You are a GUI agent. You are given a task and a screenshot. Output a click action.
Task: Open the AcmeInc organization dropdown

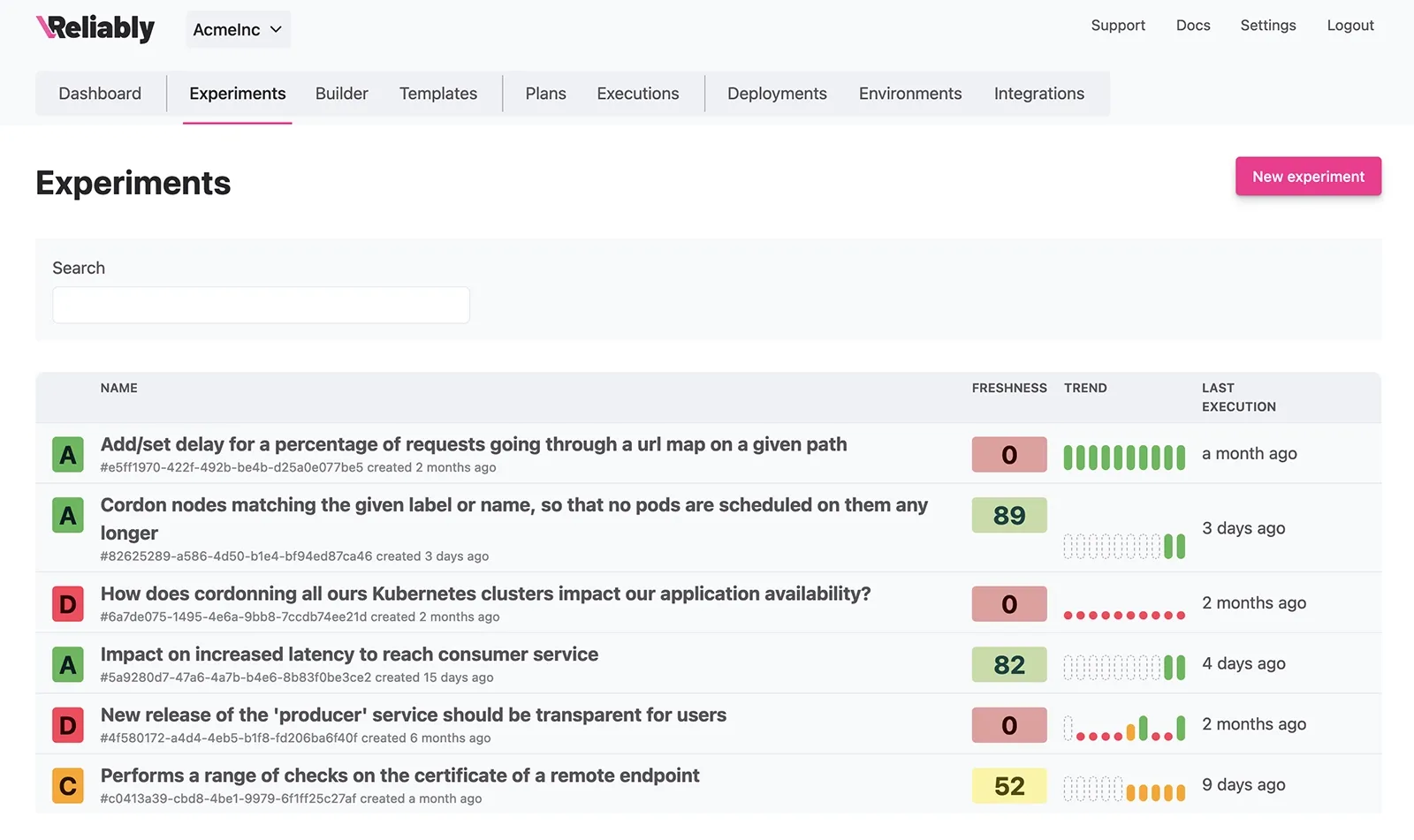point(238,29)
